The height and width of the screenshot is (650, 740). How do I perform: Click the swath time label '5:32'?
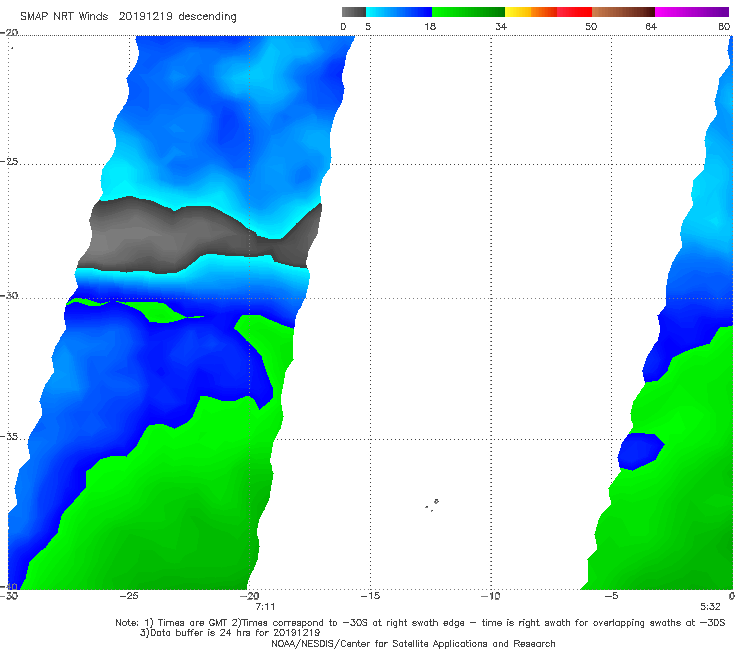[x=710, y=607]
